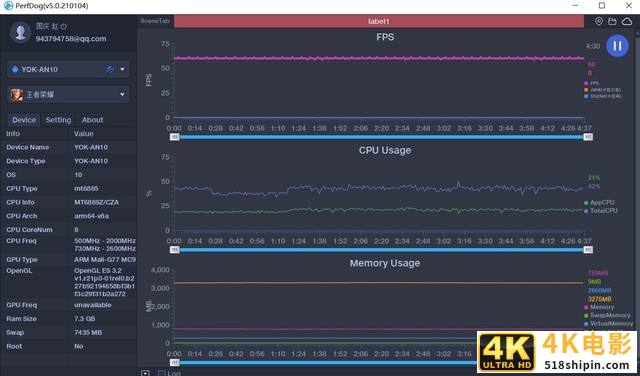
Task: Click the cloud upload icon
Action: (x=627, y=22)
